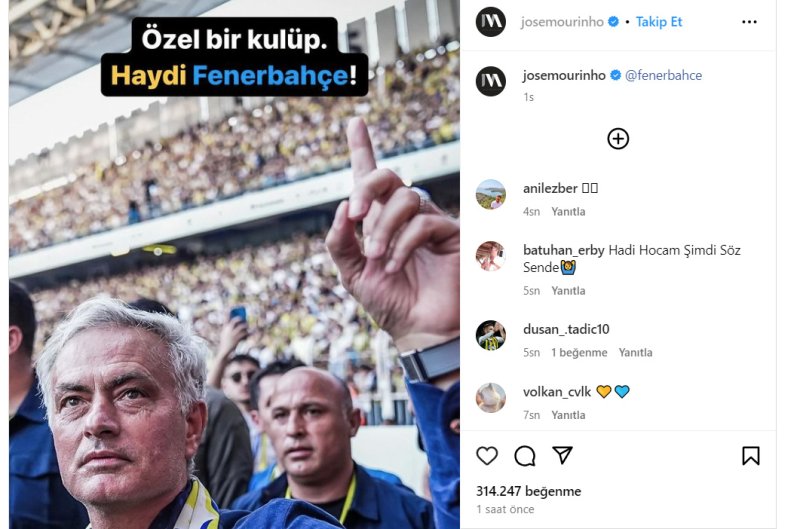800x529 pixels.
Task: Reply to volkan_cvlk's comment via Yanıtla
Action: [568, 415]
